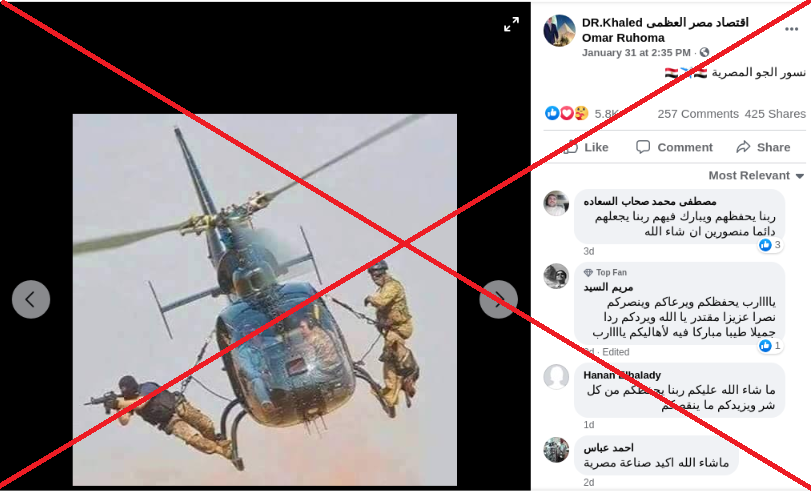Go to the previous photo arrow
The width and height of the screenshot is (811, 495).
[31, 299]
